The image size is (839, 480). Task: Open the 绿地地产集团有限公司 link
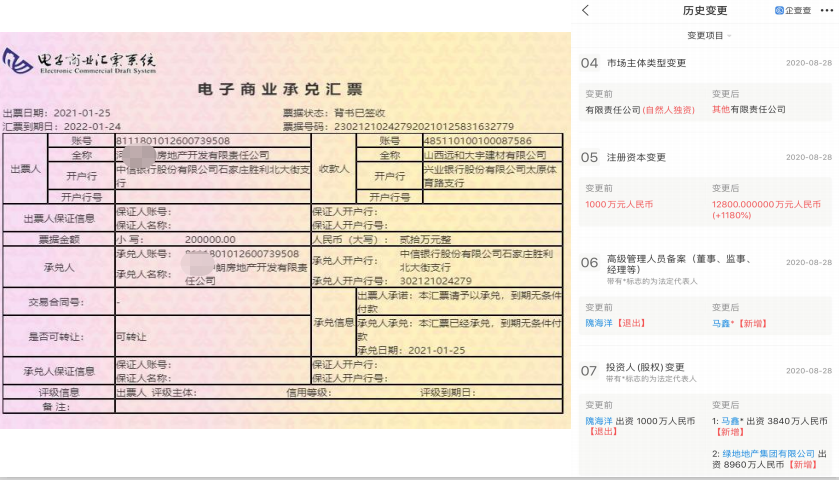(x=768, y=453)
